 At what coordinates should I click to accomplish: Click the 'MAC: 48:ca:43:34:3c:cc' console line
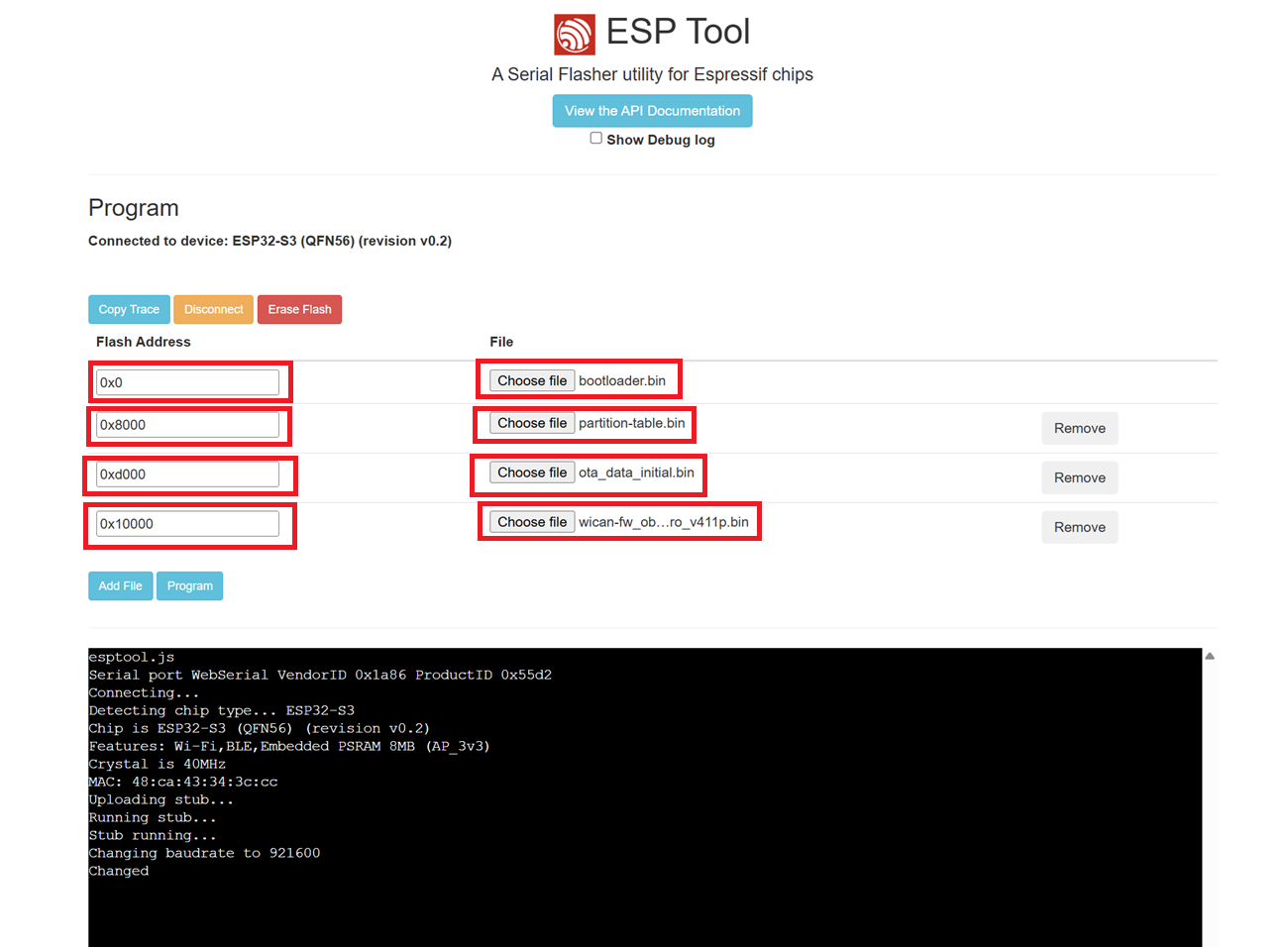pos(183,782)
